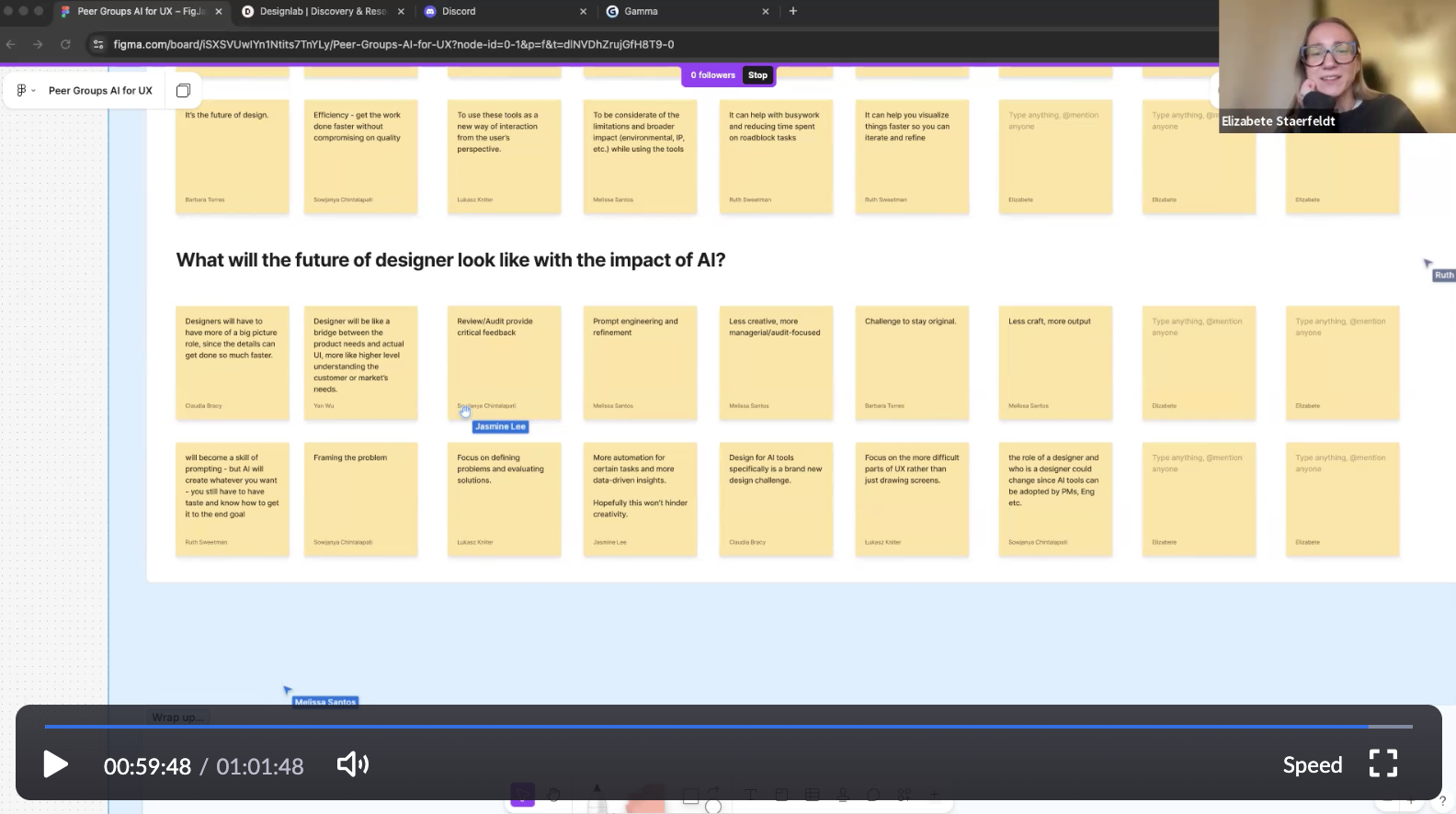Screen dimensions: 1456x814
Task: Expand the chevron beside the FigJam logo
Action: [x=34, y=90]
